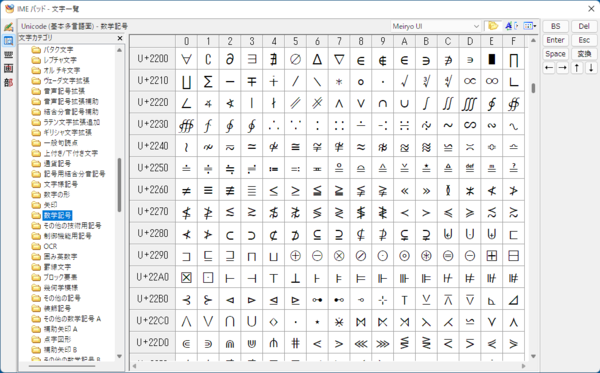Choose the ⊥ up tack symbol at U+22A5
The height and width of the screenshot is (373, 600).
tap(295, 277)
